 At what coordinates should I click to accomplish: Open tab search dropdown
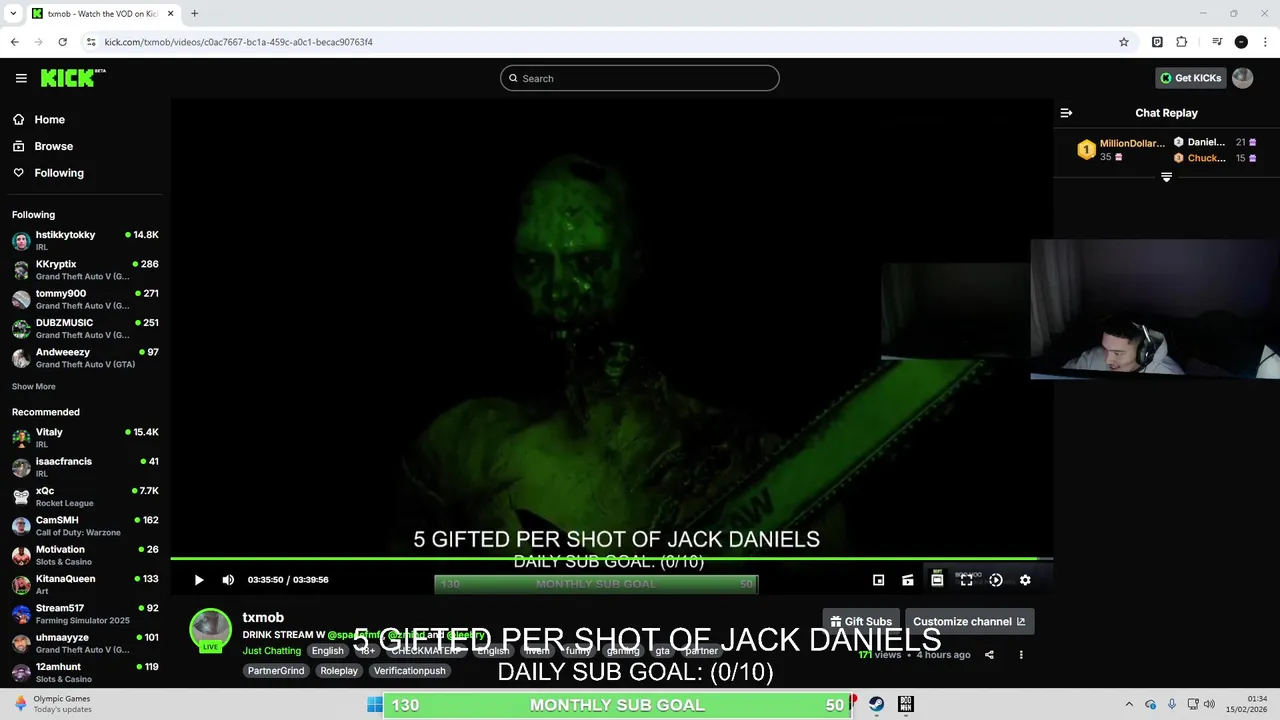coord(13,14)
